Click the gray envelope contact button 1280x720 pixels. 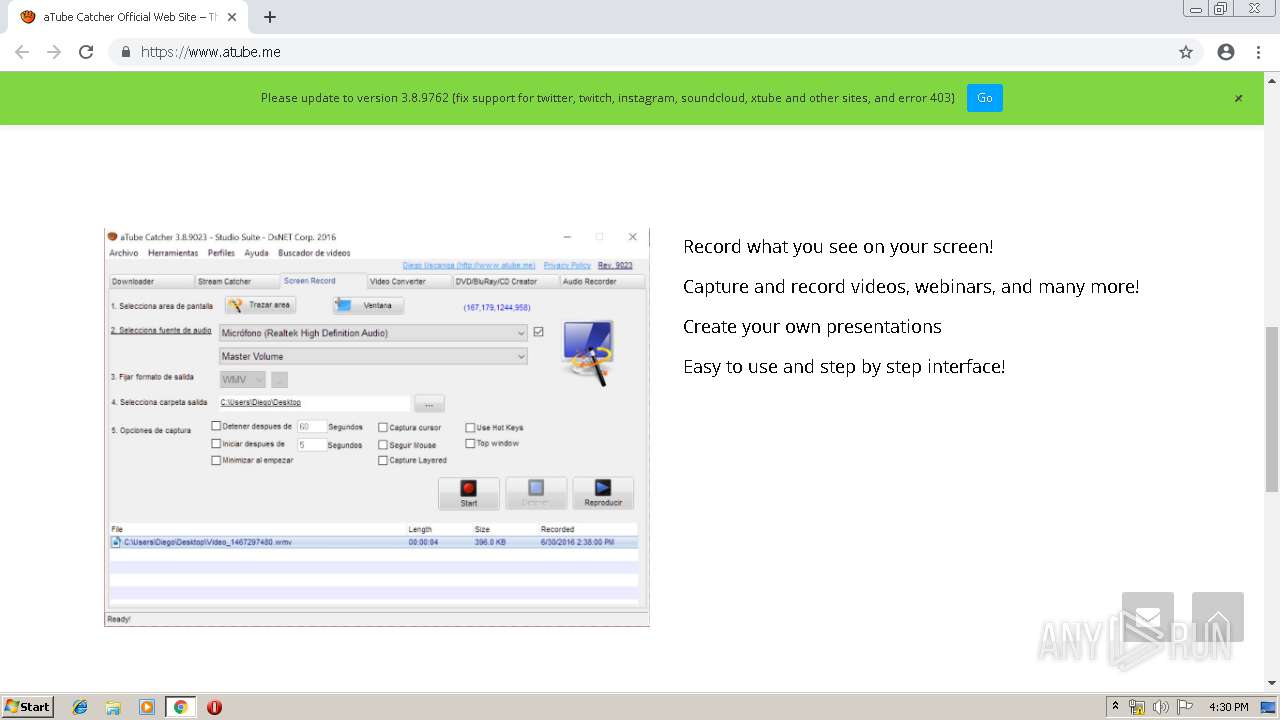click(1148, 617)
